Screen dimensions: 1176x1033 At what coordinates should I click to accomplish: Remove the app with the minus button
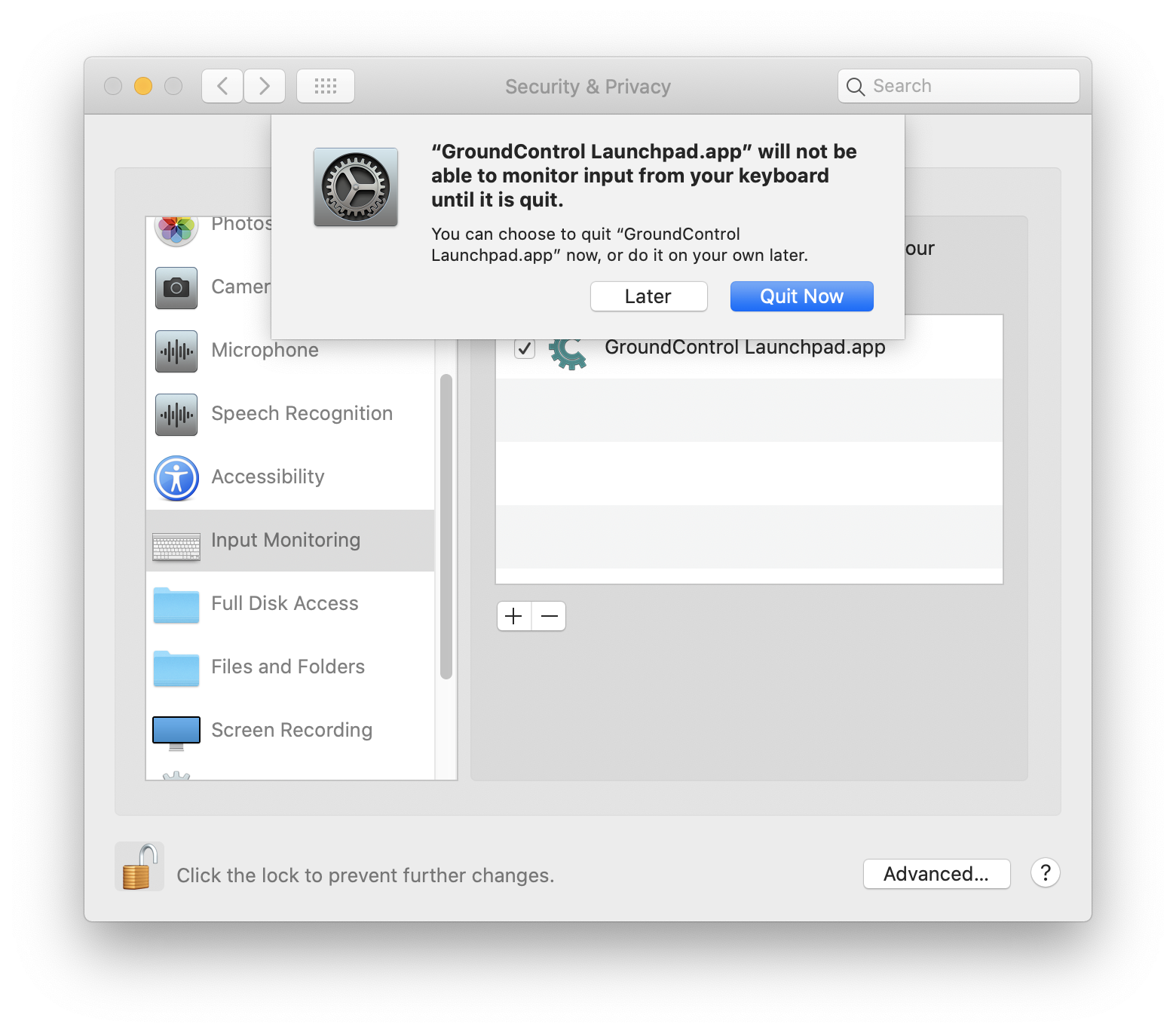(x=550, y=616)
